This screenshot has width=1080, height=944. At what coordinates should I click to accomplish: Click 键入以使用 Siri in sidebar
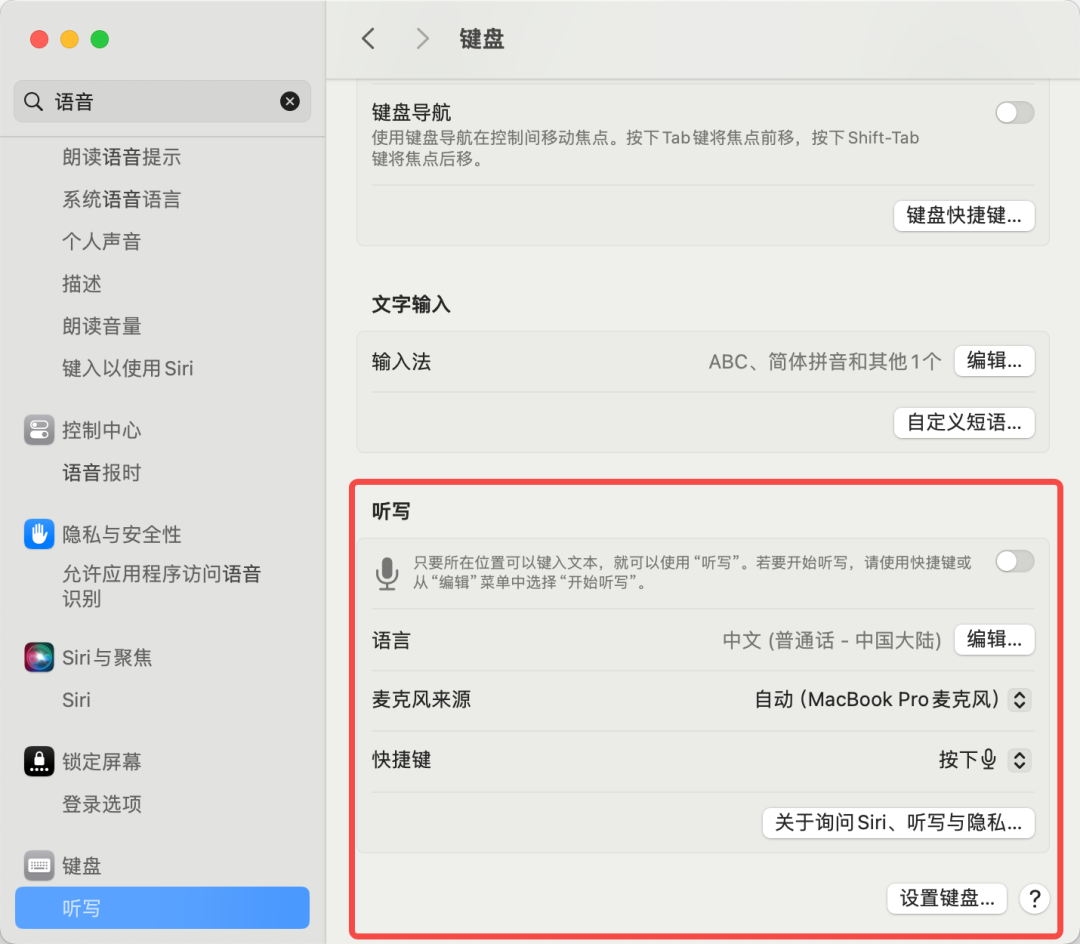tap(129, 368)
